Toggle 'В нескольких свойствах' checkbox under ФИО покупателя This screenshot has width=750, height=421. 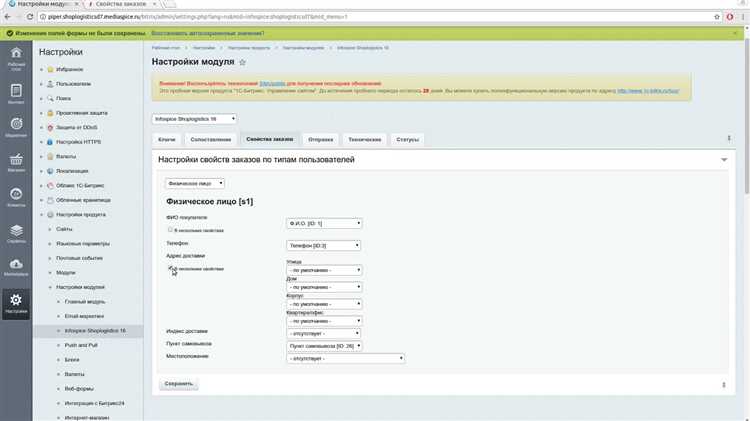point(170,230)
